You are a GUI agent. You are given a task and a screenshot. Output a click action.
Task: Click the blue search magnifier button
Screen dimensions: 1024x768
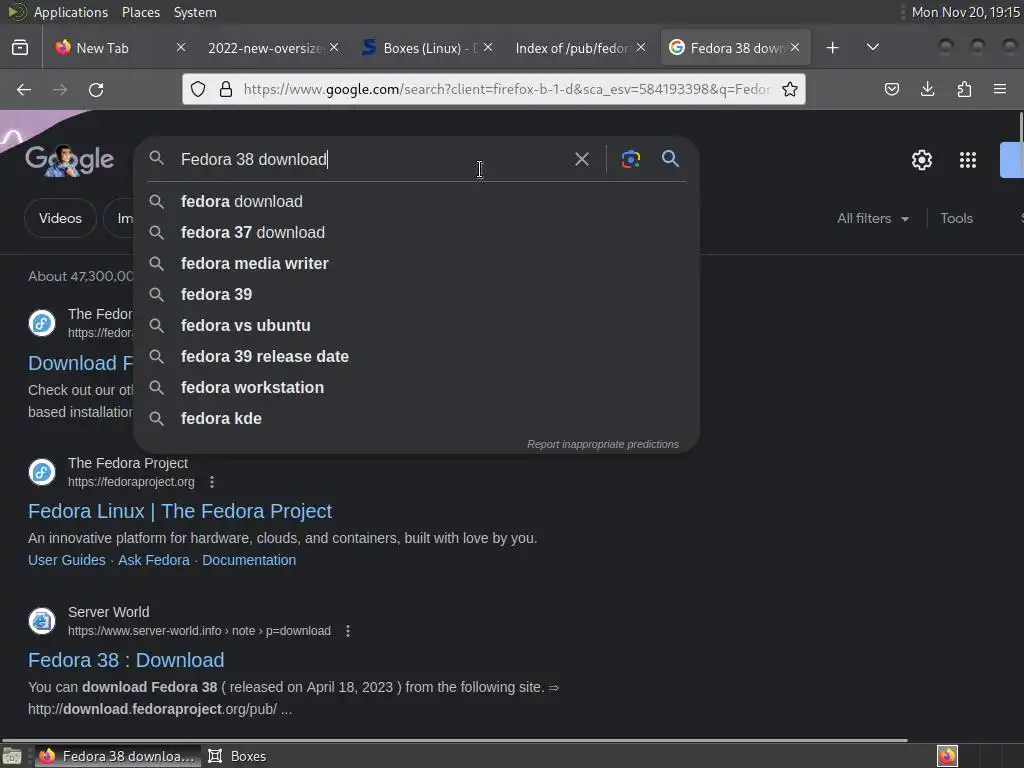coord(670,159)
